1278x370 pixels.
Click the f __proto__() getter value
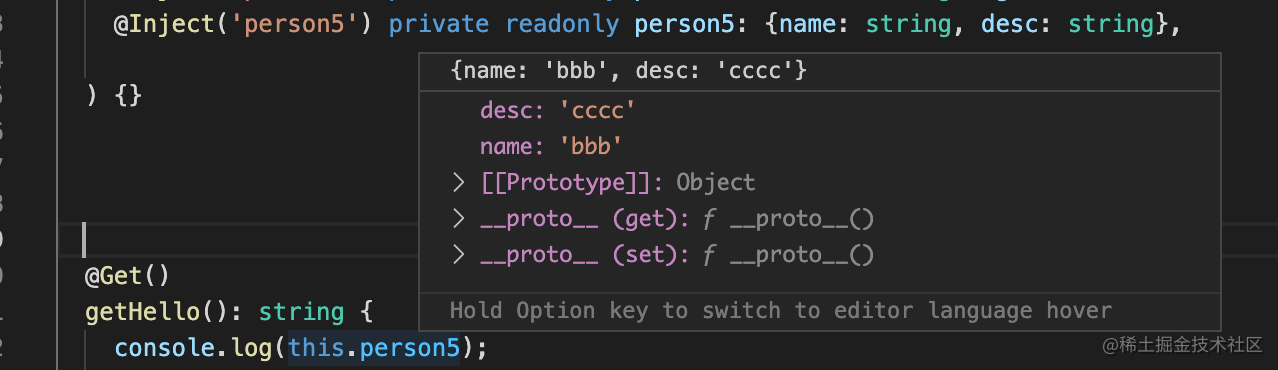tap(789, 219)
